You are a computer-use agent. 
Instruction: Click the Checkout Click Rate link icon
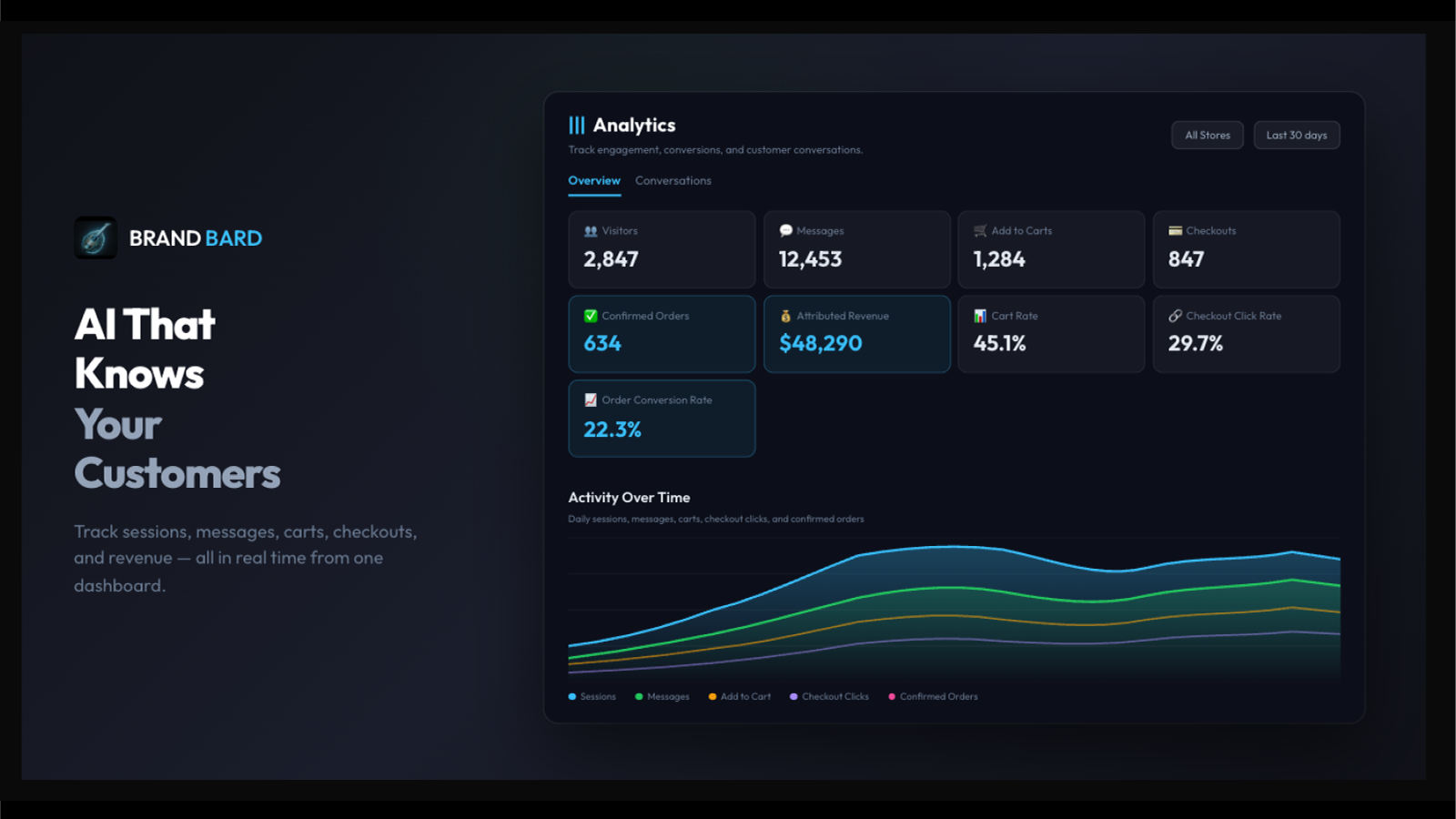point(1175,316)
